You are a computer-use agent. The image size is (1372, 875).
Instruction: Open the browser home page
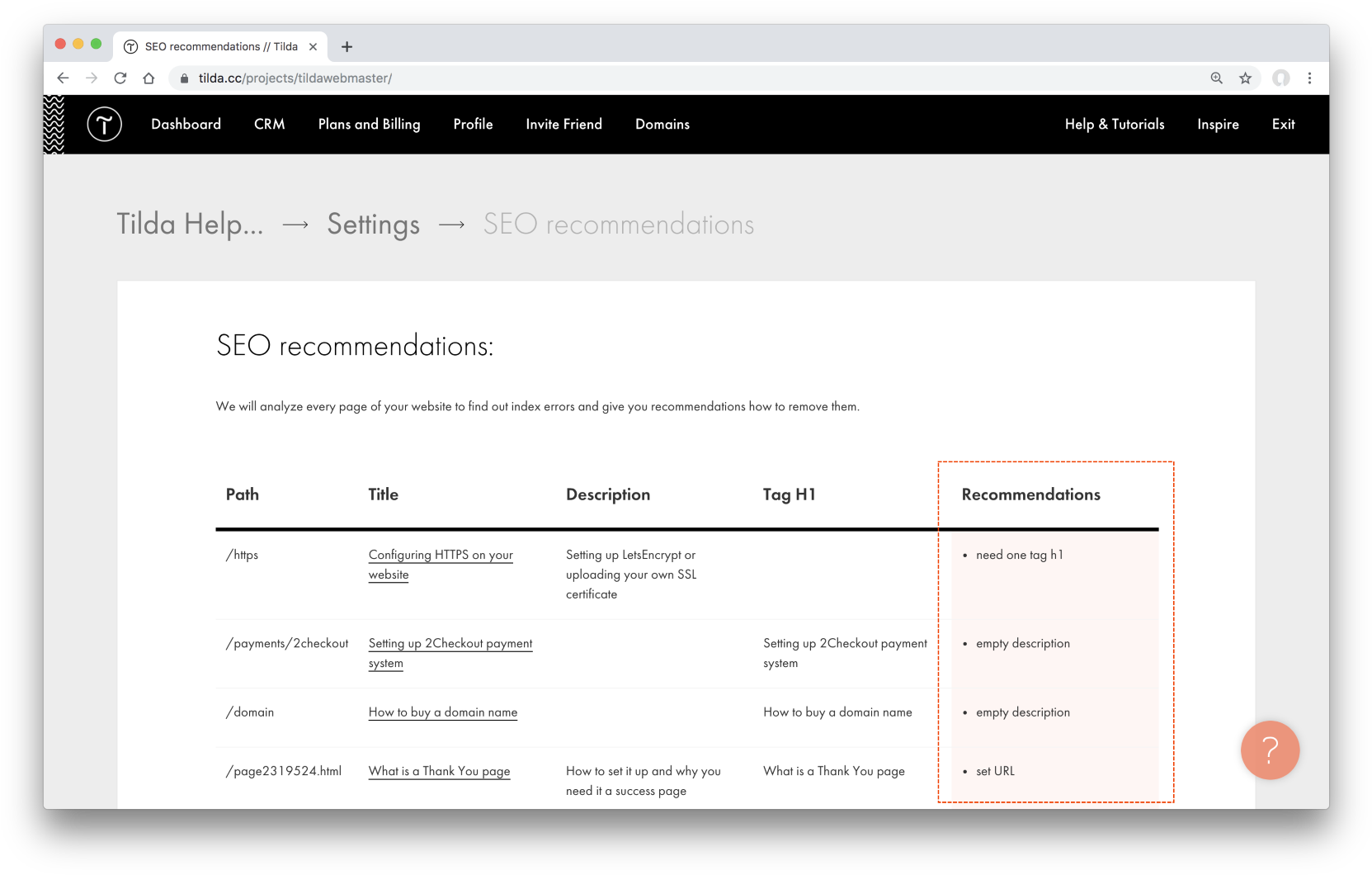click(149, 78)
